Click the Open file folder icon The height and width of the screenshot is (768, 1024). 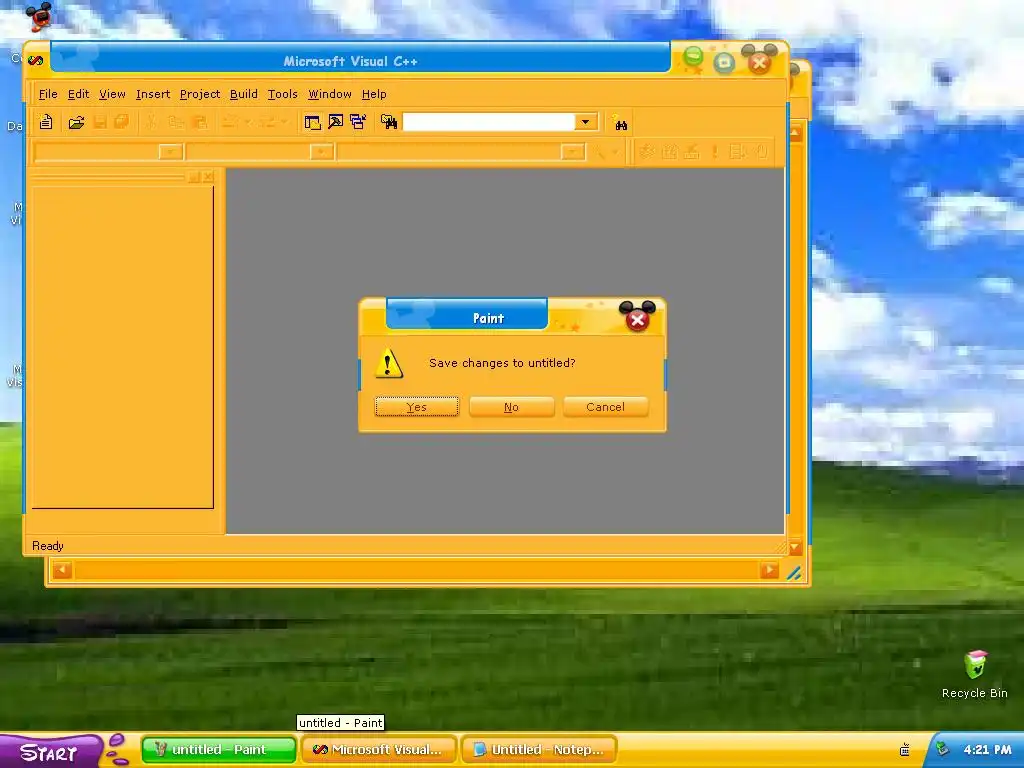pyautogui.click(x=76, y=122)
